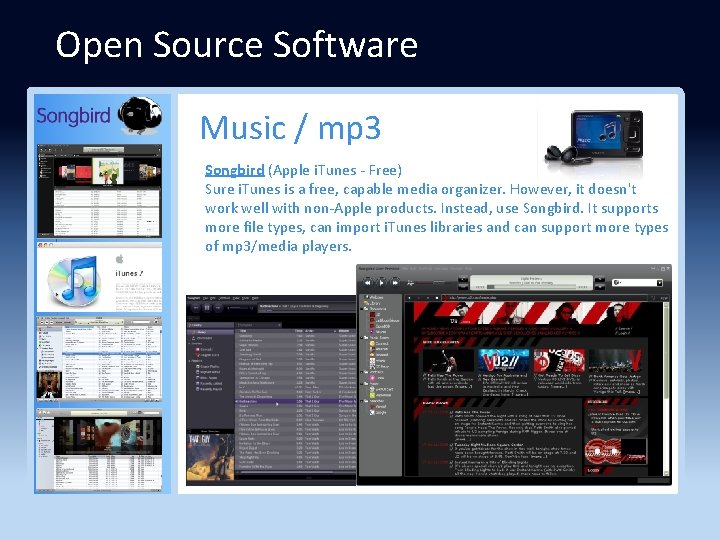
Task: Click next track in purple Songbird window
Action: (218, 308)
